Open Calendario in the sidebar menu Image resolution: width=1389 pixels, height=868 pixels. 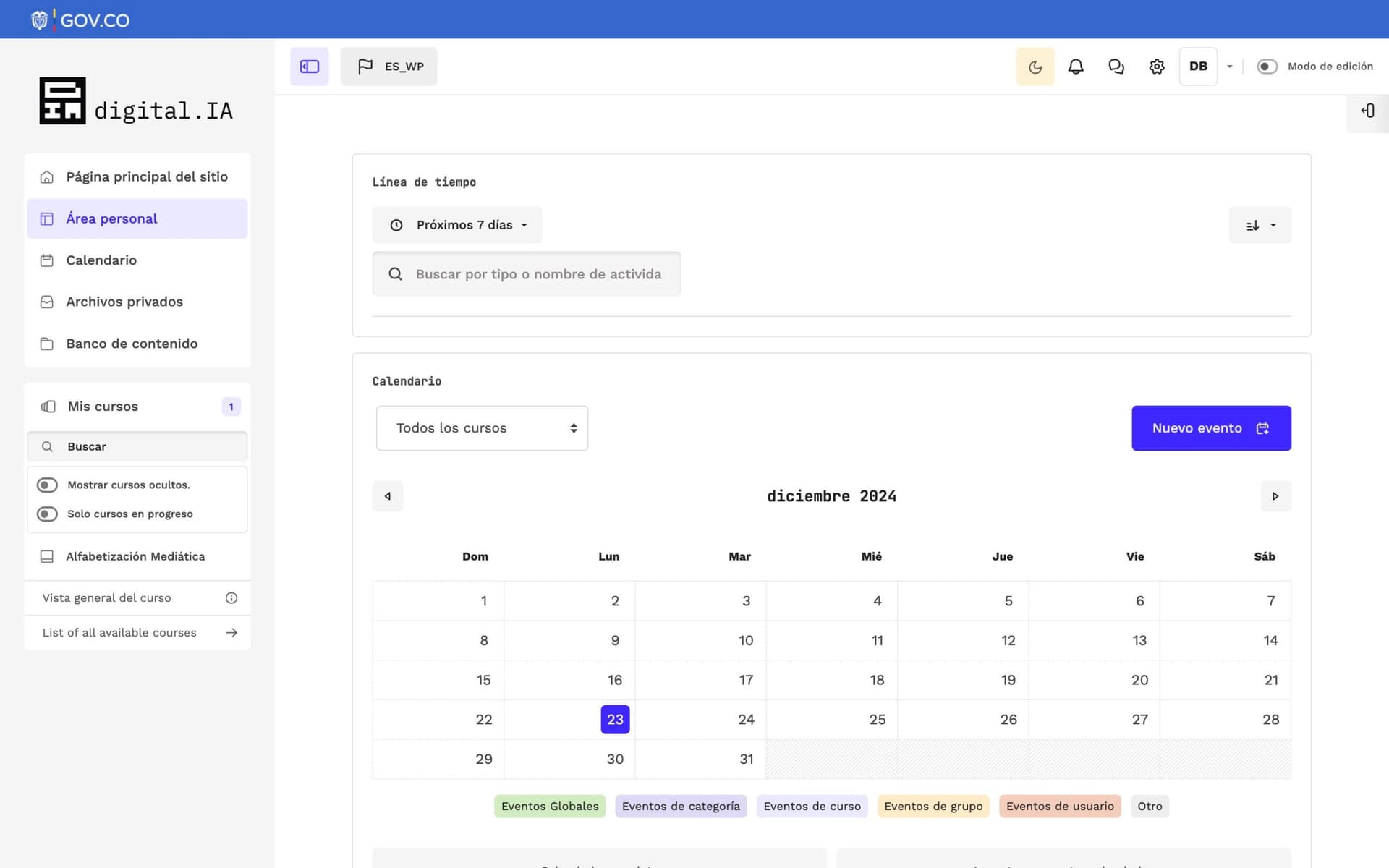(x=101, y=260)
